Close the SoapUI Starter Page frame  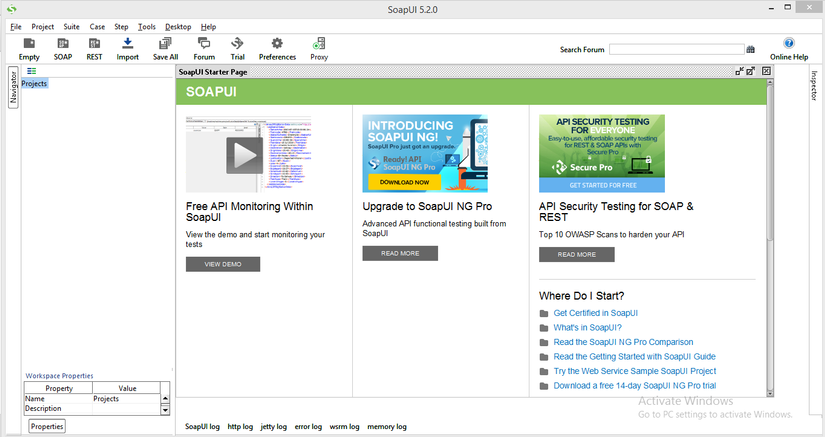766,71
